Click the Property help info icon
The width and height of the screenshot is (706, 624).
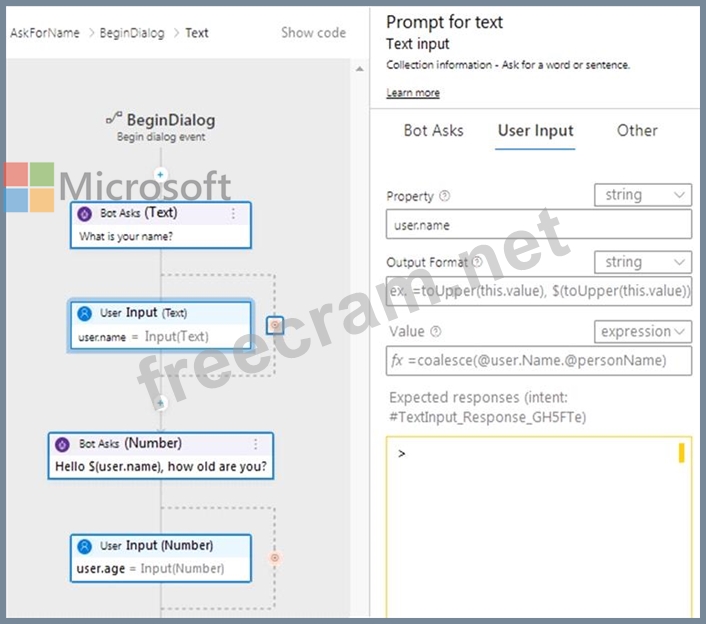tap(445, 197)
